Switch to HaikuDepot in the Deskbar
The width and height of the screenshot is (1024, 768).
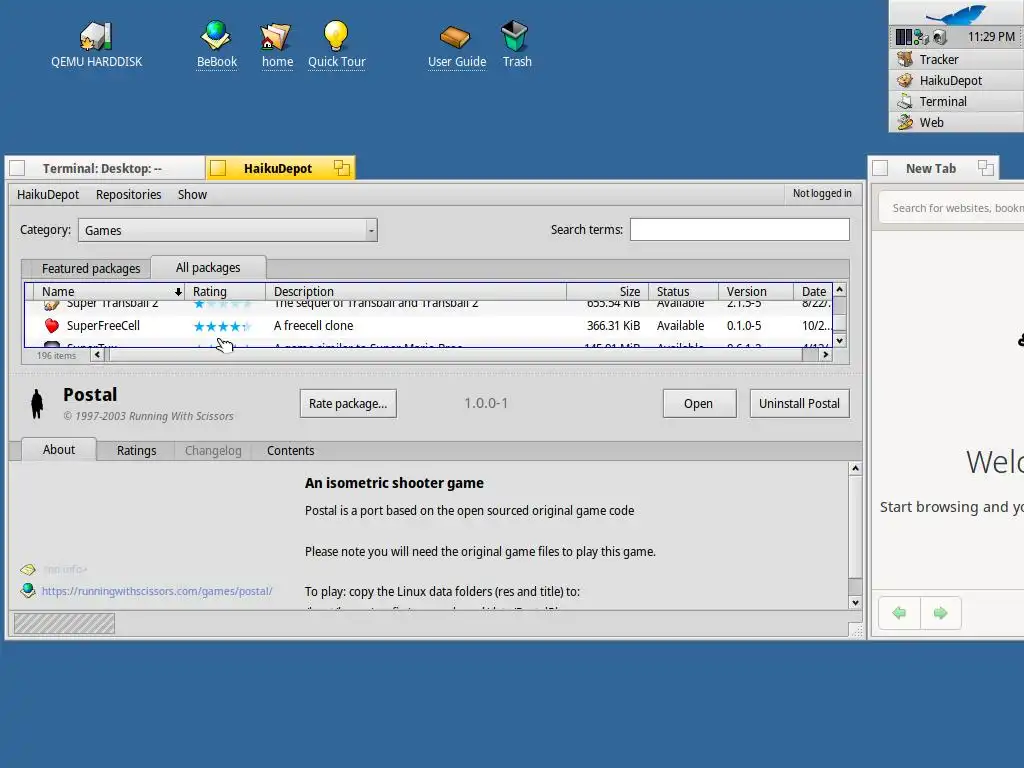(956, 80)
